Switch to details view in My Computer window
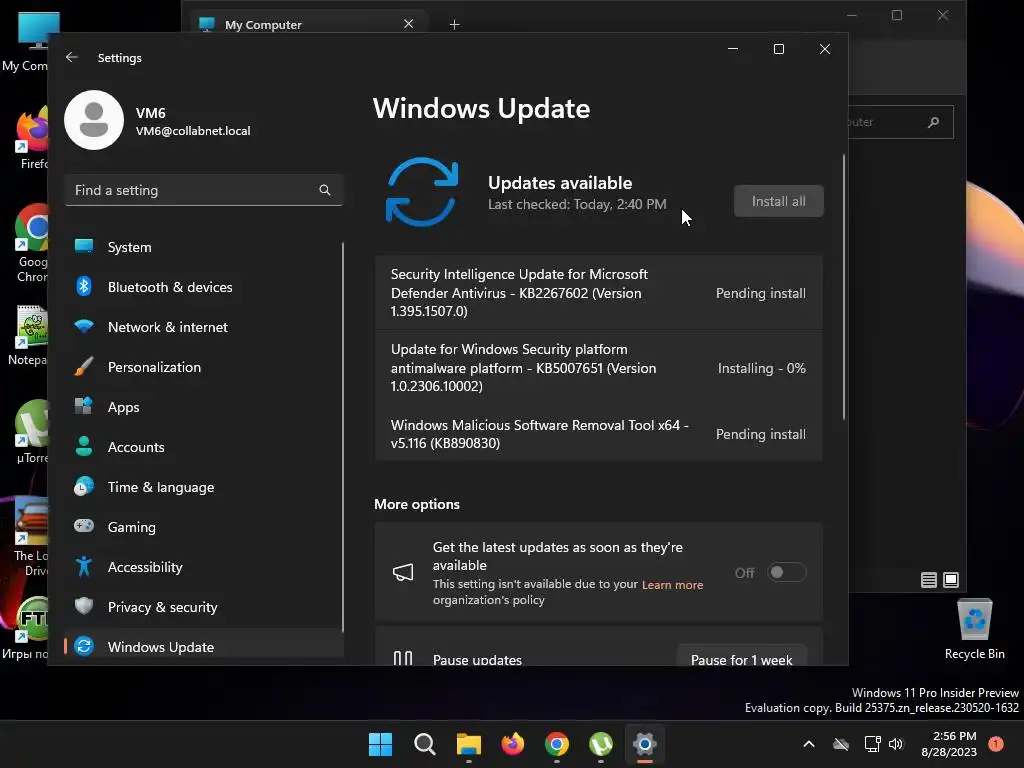 point(929,580)
